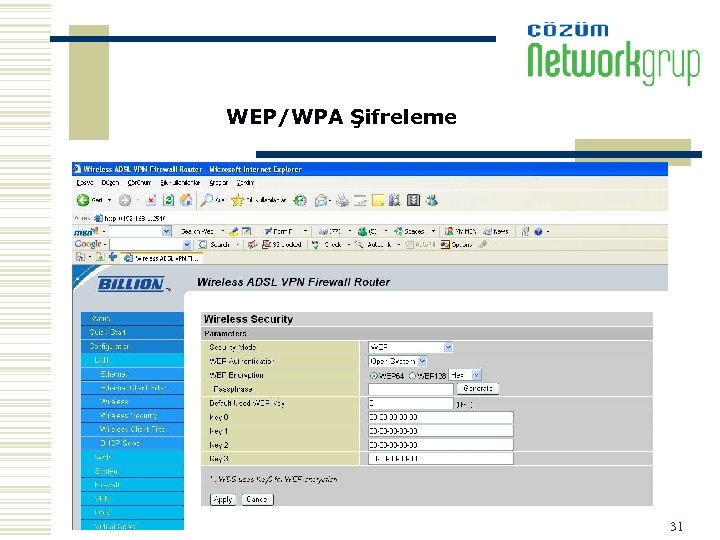The image size is (720, 540).
Task: Open the Ethernet Client Filter sidebar link
Action: (x=132, y=388)
